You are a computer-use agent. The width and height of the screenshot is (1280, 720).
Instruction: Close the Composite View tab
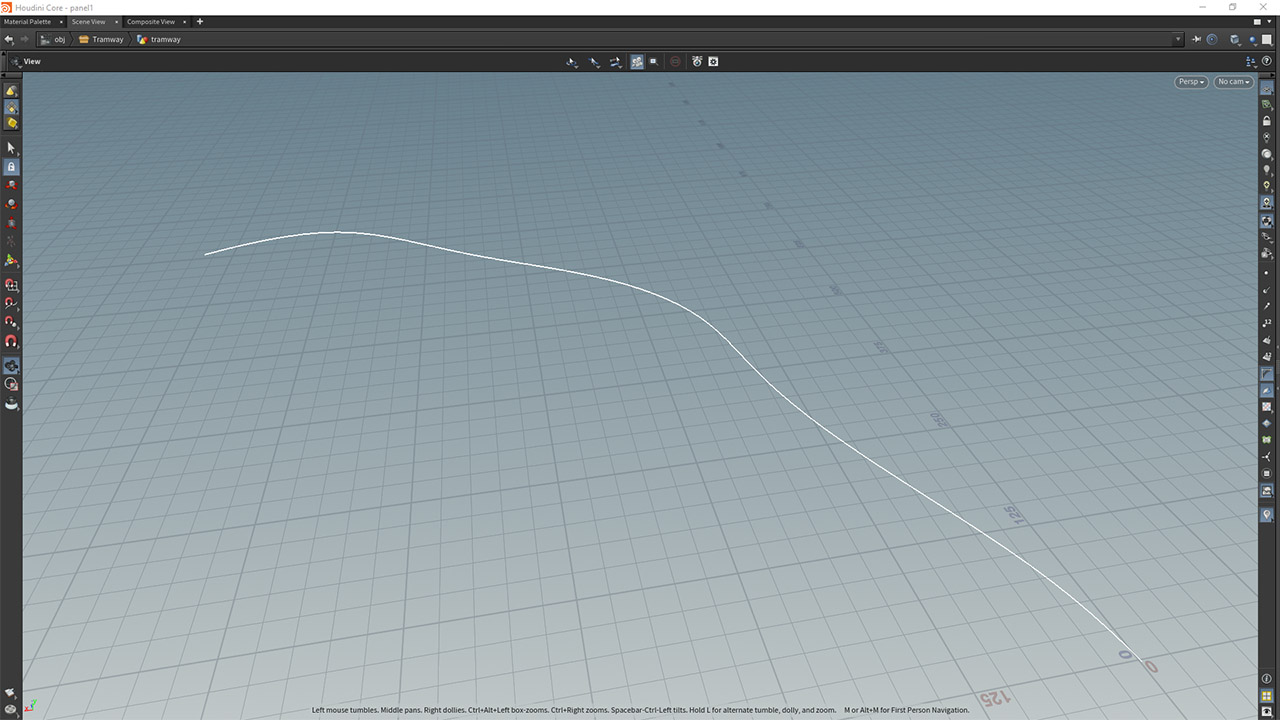(x=184, y=21)
